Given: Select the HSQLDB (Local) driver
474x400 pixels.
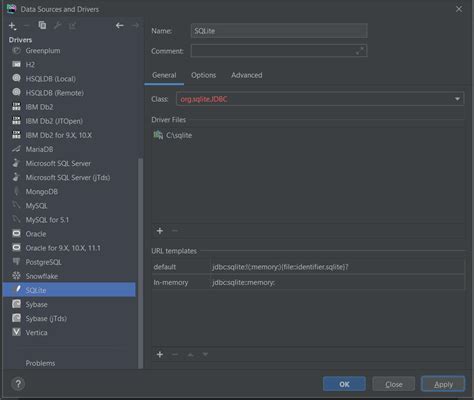Looking at the screenshot, I should click(69, 79).
